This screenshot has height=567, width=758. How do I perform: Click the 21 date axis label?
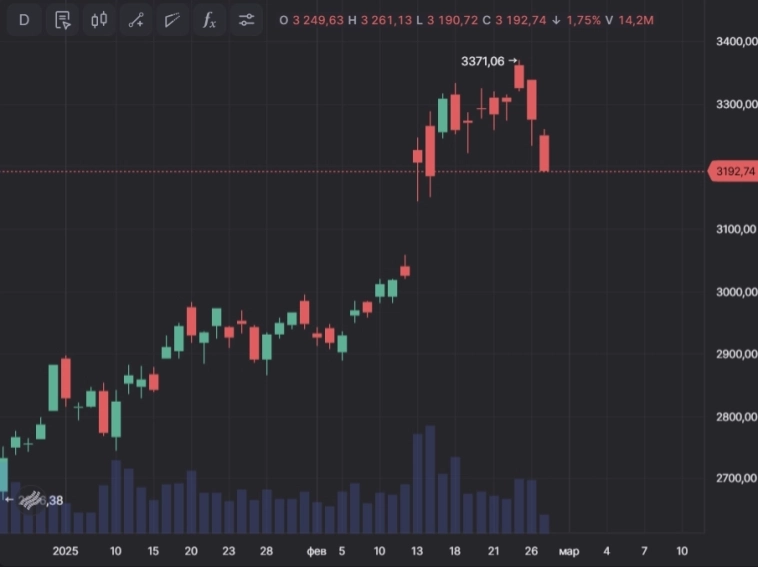493,551
